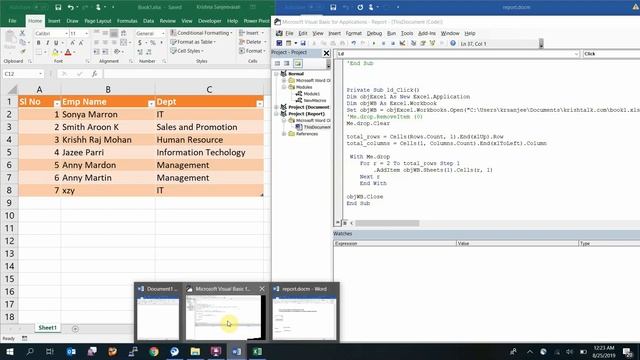Switch to Excel Insert ribbon tab
640x360 pixels.
pos(54,21)
